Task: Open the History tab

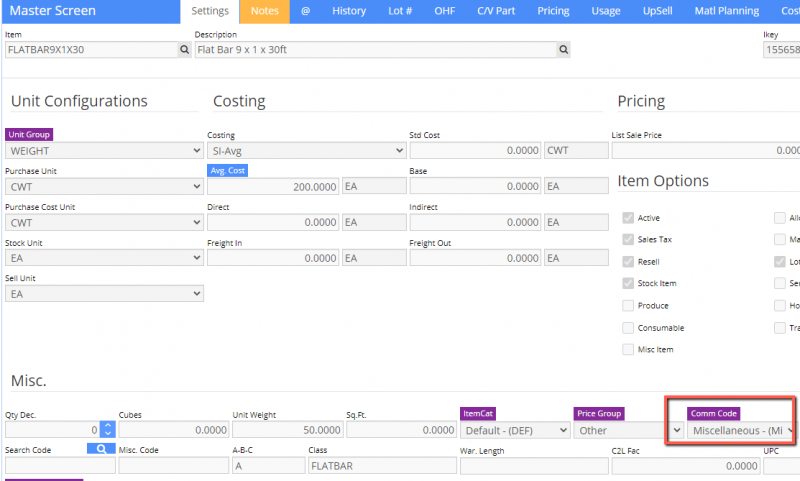Action: 348,11
